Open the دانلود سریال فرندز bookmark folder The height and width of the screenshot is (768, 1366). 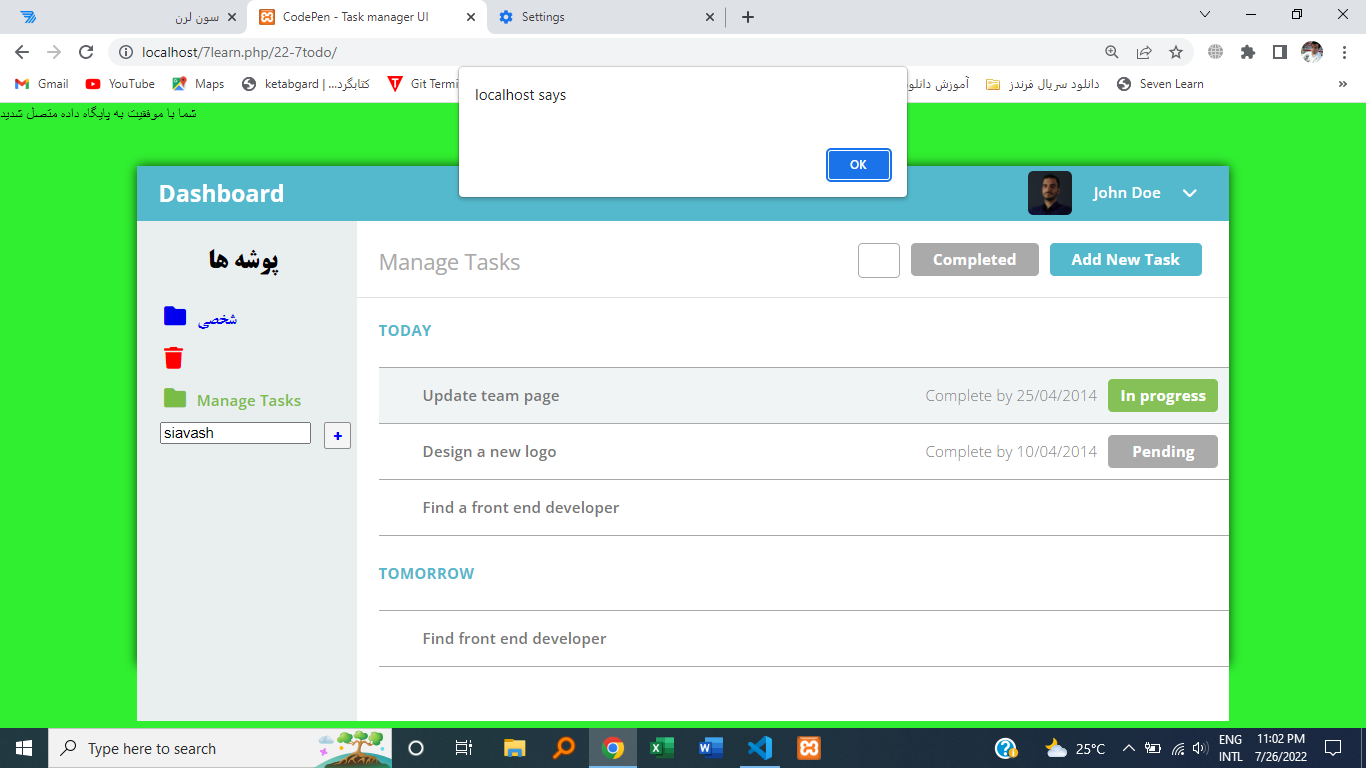pos(1042,84)
